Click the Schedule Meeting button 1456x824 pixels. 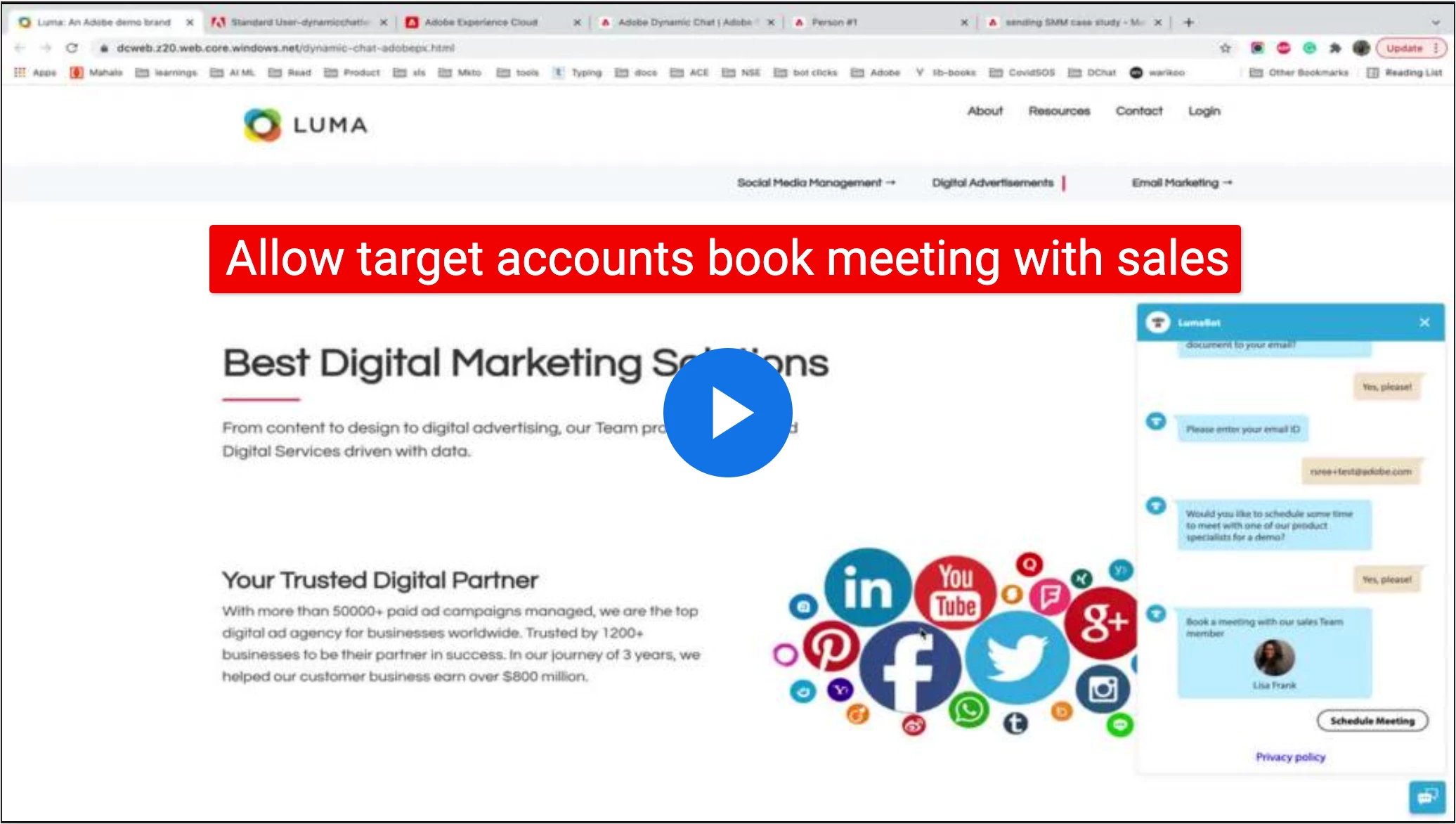[1372, 721]
